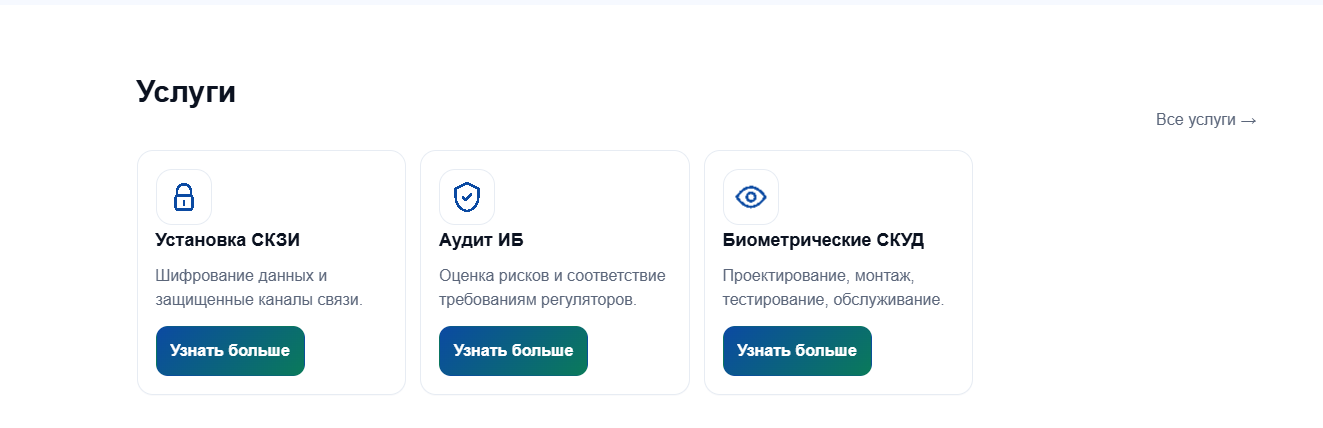Screen dimensions: 1323x428
Task: Select the Аудит ИБ card title
Action: pos(481,240)
